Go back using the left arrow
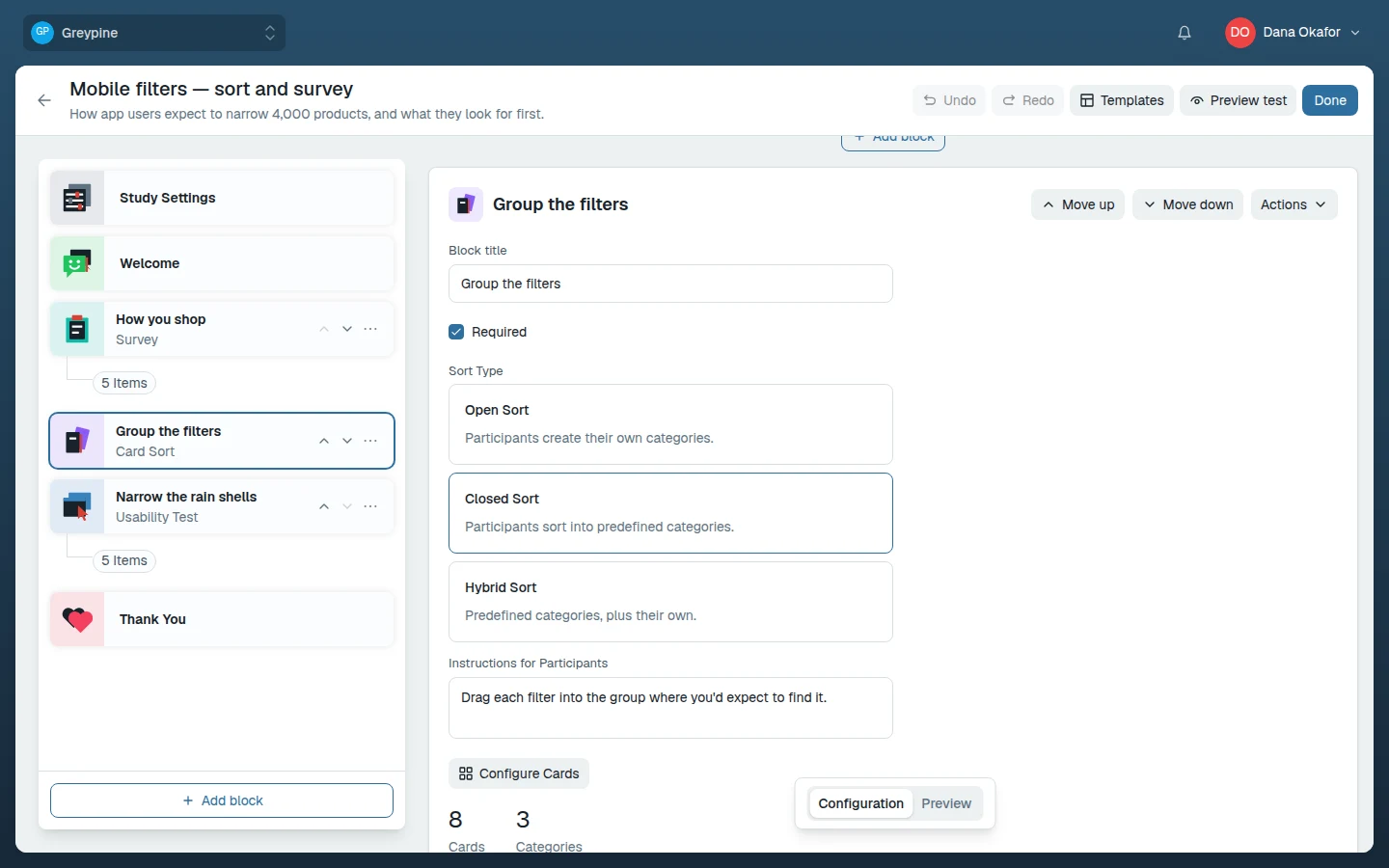Viewport: 1389px width, 868px height. (x=44, y=100)
